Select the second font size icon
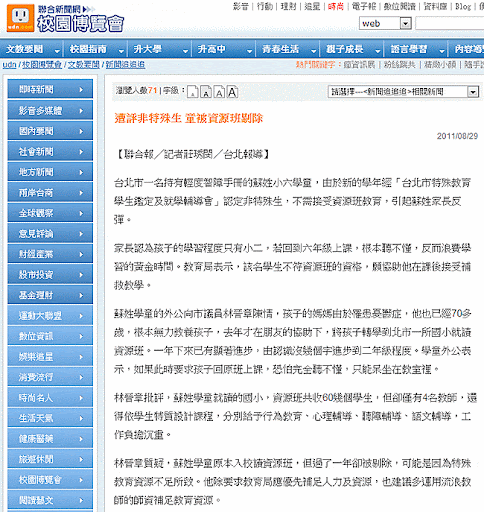Viewport: 484px width, 512px height. pyautogui.click(x=206, y=92)
